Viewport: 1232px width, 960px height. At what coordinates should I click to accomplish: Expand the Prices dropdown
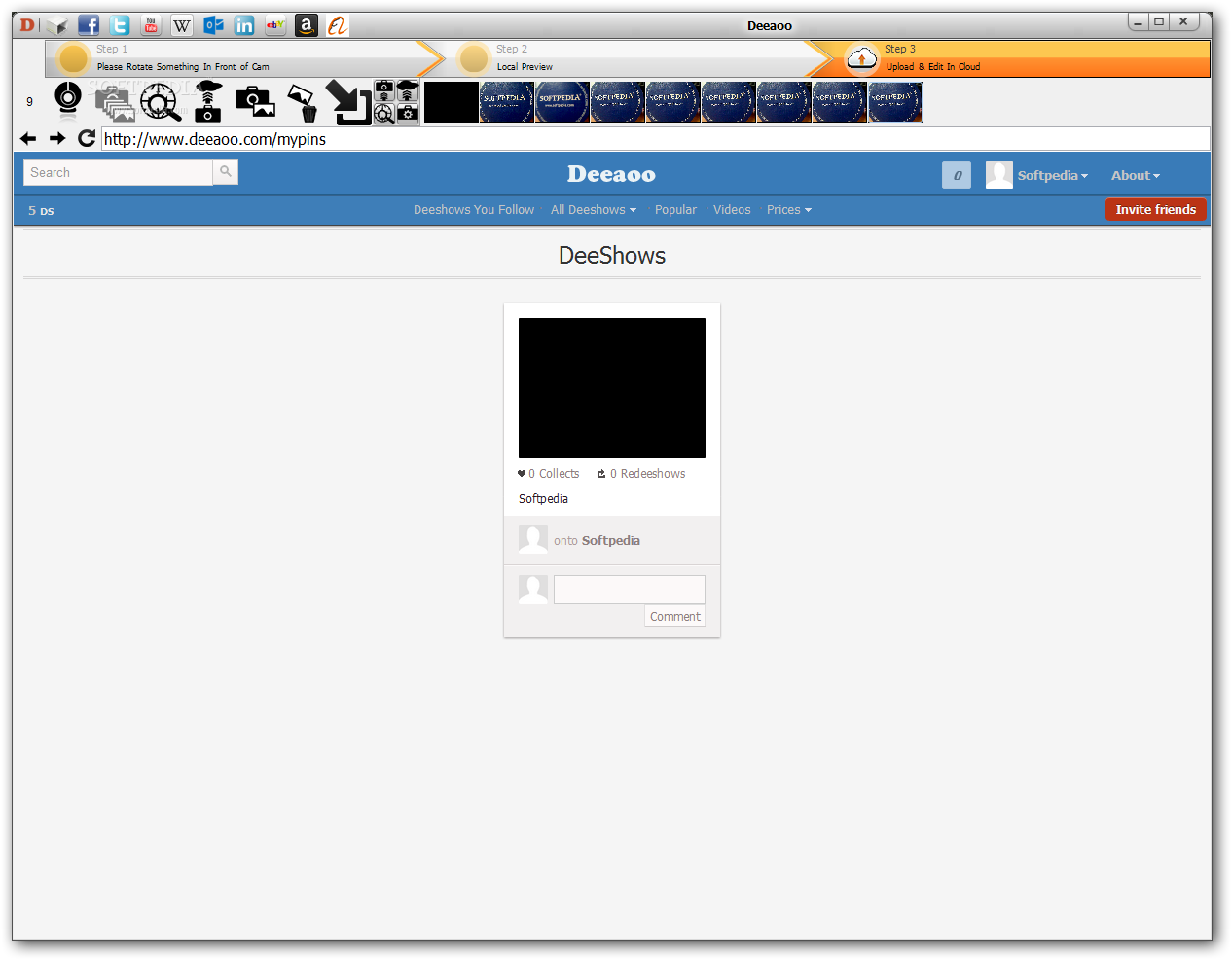coord(789,210)
